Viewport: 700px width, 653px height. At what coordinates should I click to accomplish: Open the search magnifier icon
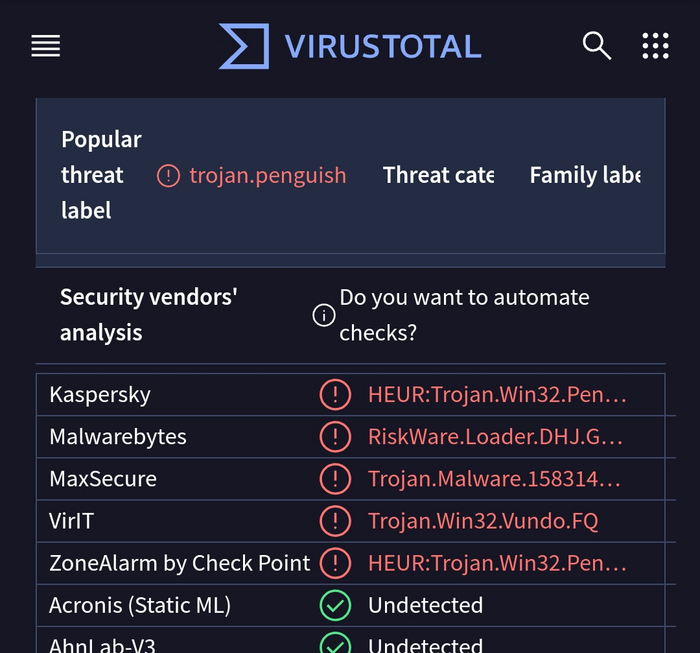click(x=596, y=46)
